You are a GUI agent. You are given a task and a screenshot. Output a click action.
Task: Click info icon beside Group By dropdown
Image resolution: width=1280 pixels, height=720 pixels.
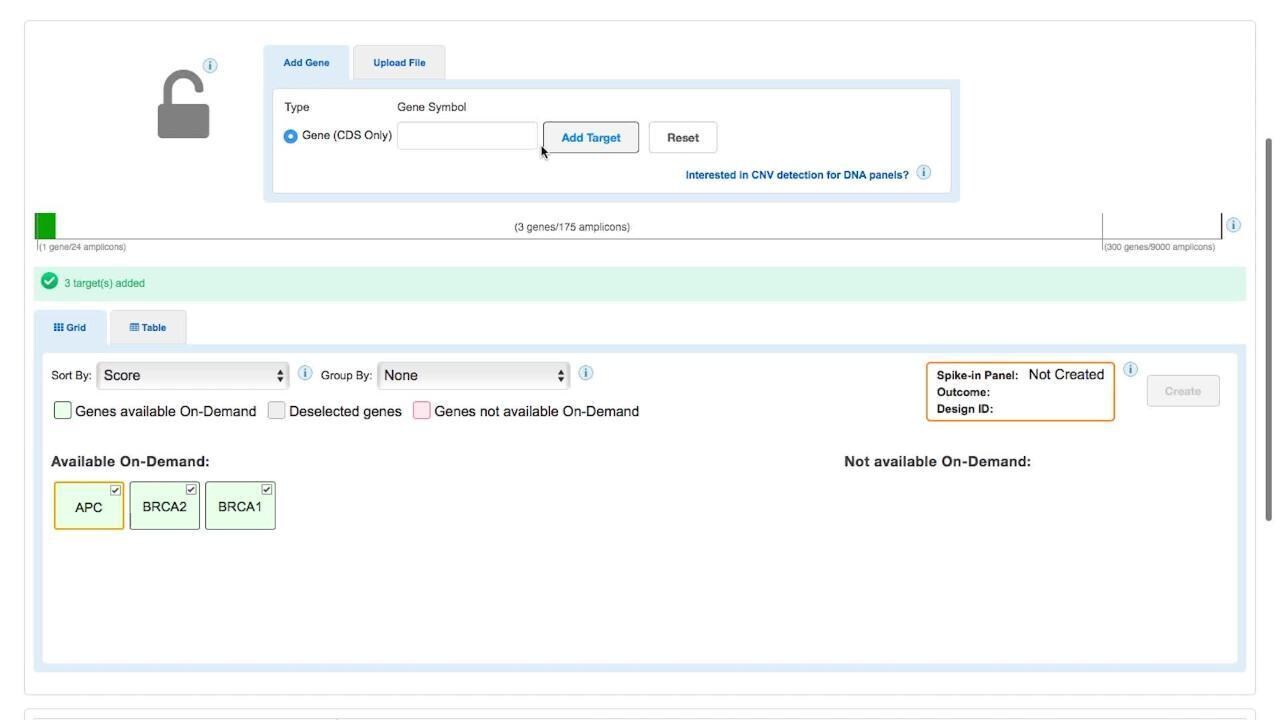point(586,373)
